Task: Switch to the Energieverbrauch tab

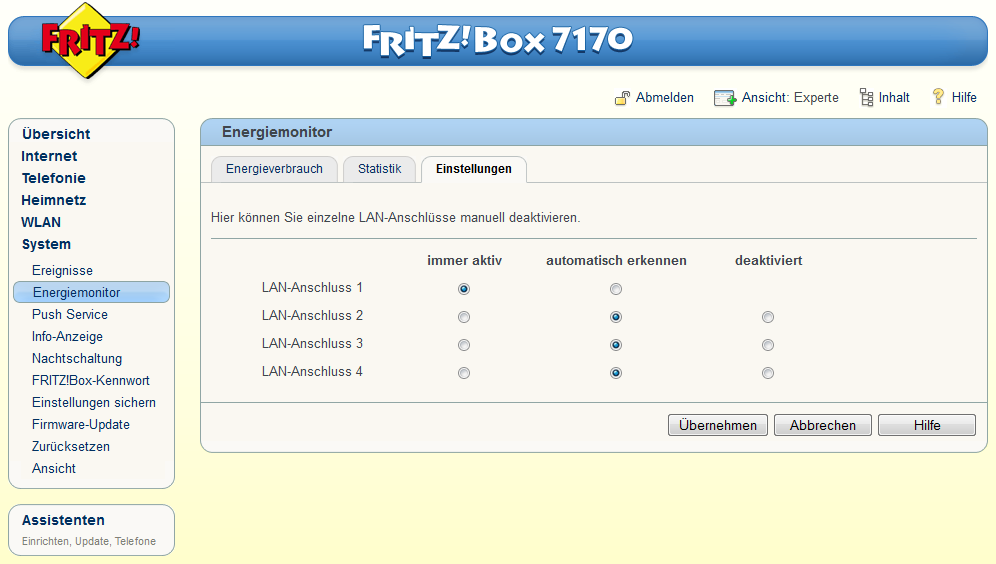Action: click(274, 169)
